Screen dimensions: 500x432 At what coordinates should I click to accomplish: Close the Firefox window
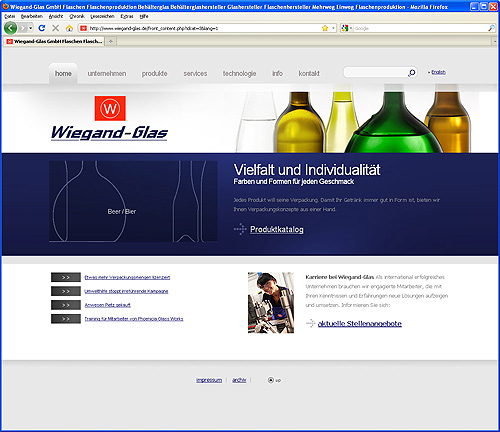coord(493,6)
